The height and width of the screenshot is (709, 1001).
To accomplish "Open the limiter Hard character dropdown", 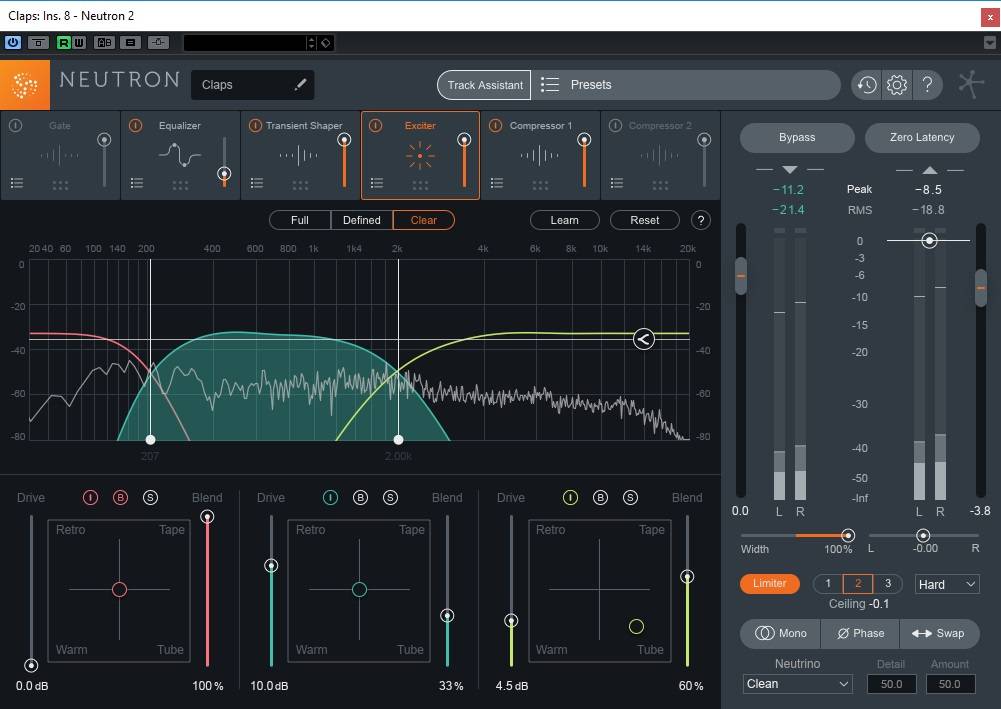I will (x=947, y=584).
